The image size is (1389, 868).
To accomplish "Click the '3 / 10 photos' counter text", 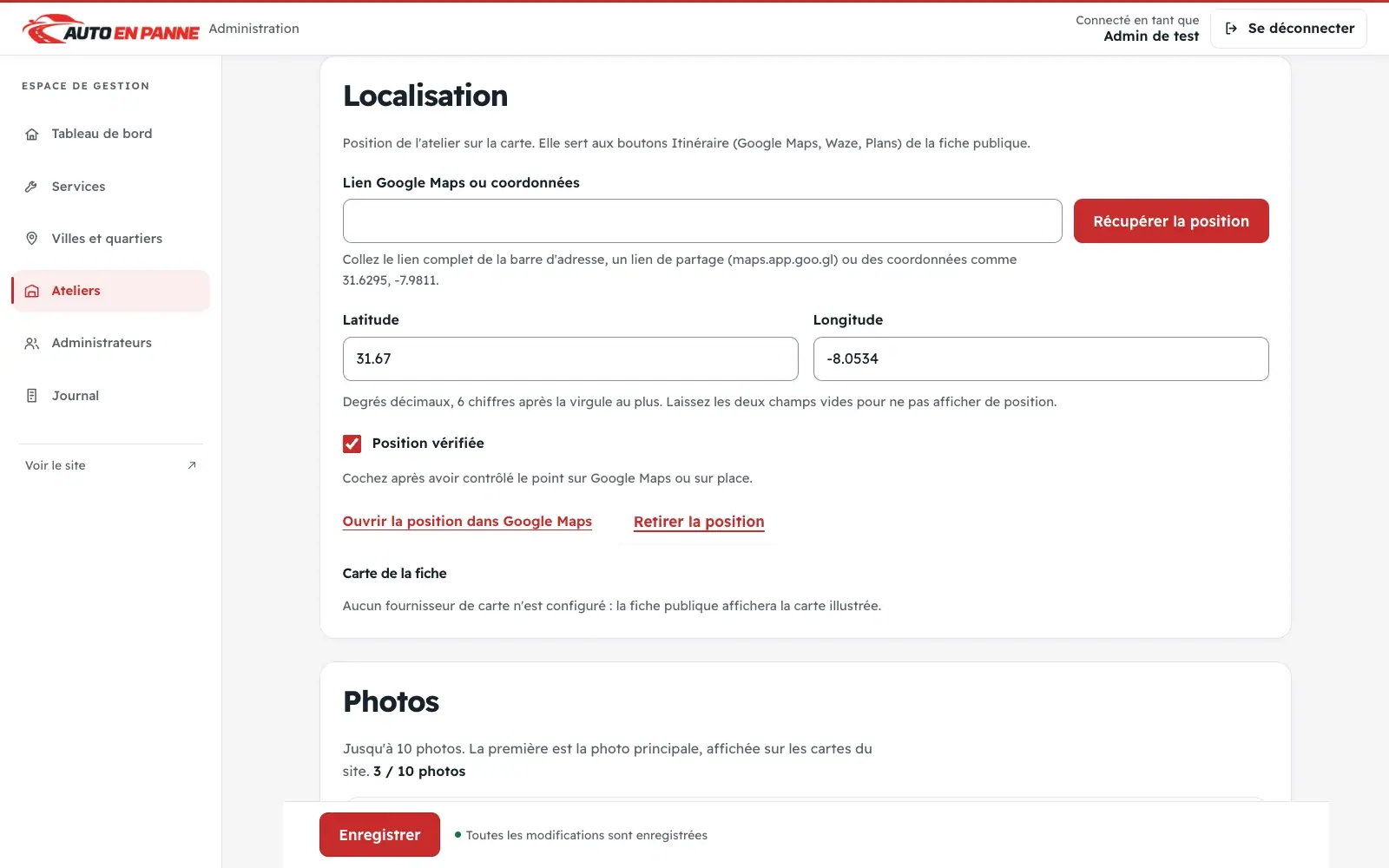I will (419, 772).
